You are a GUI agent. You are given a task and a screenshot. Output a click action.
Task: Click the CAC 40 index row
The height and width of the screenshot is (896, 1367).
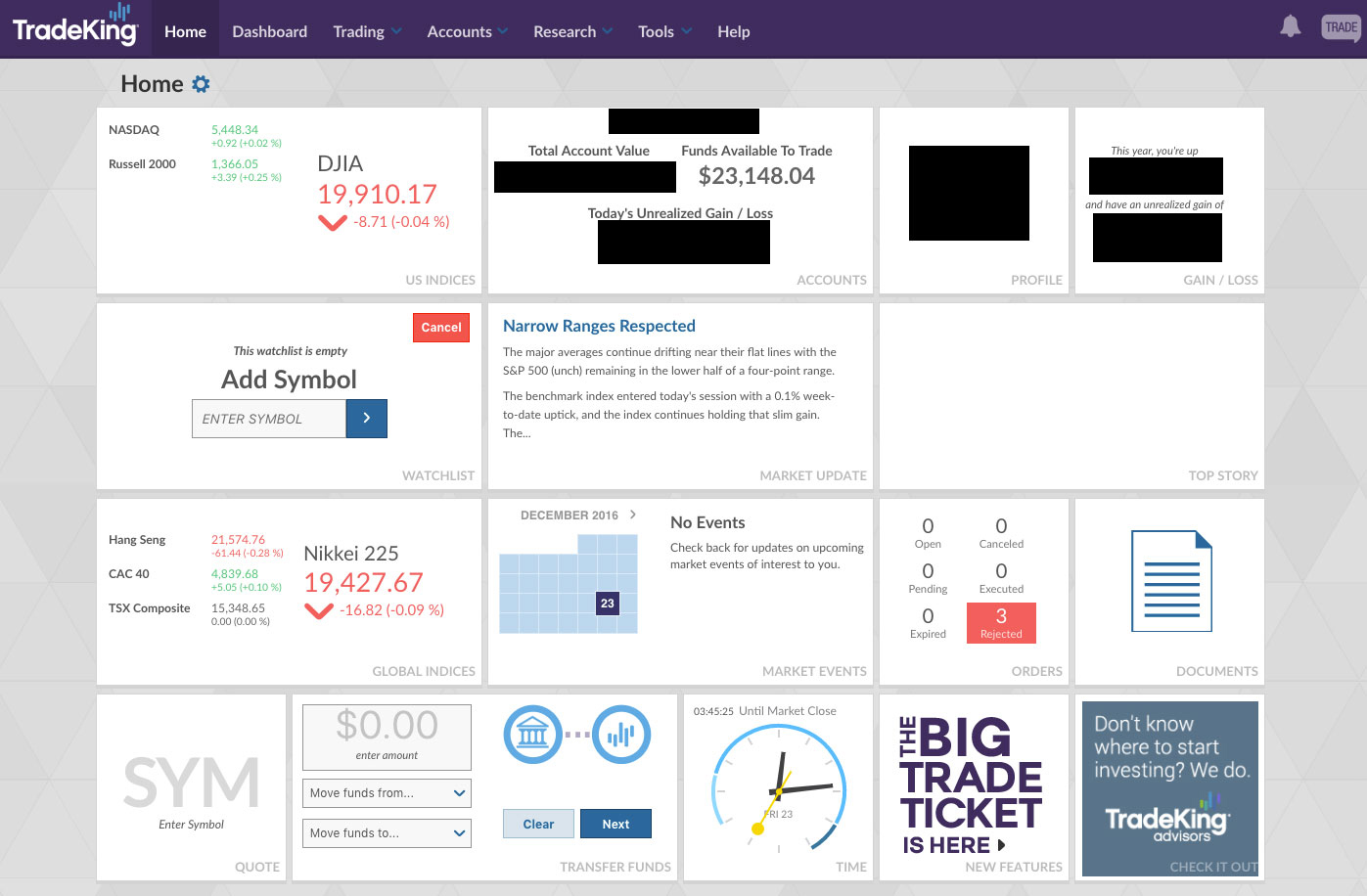(x=196, y=580)
